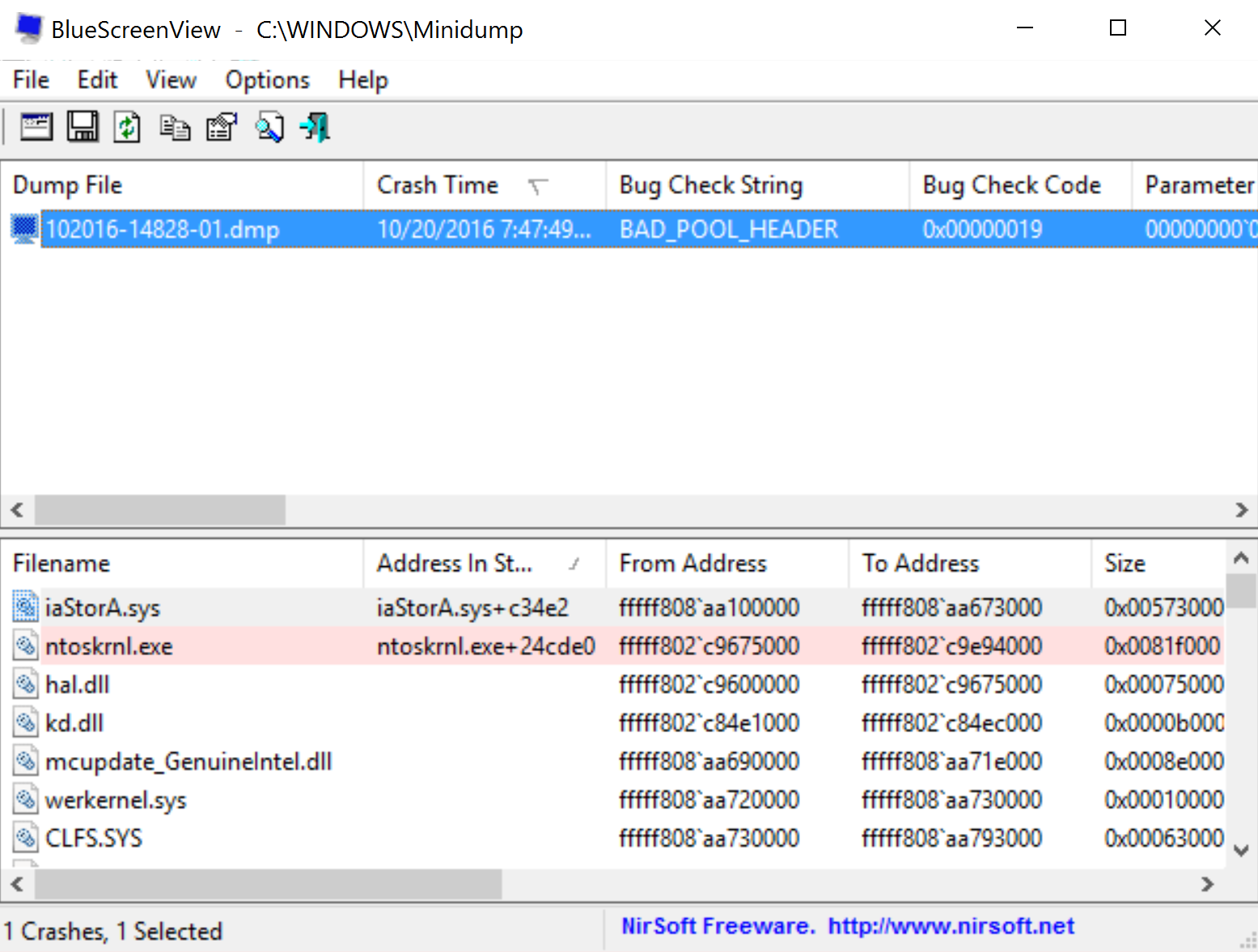This screenshot has width=1258, height=952.
Task: Sort by Crash Time column header
Action: [485, 185]
